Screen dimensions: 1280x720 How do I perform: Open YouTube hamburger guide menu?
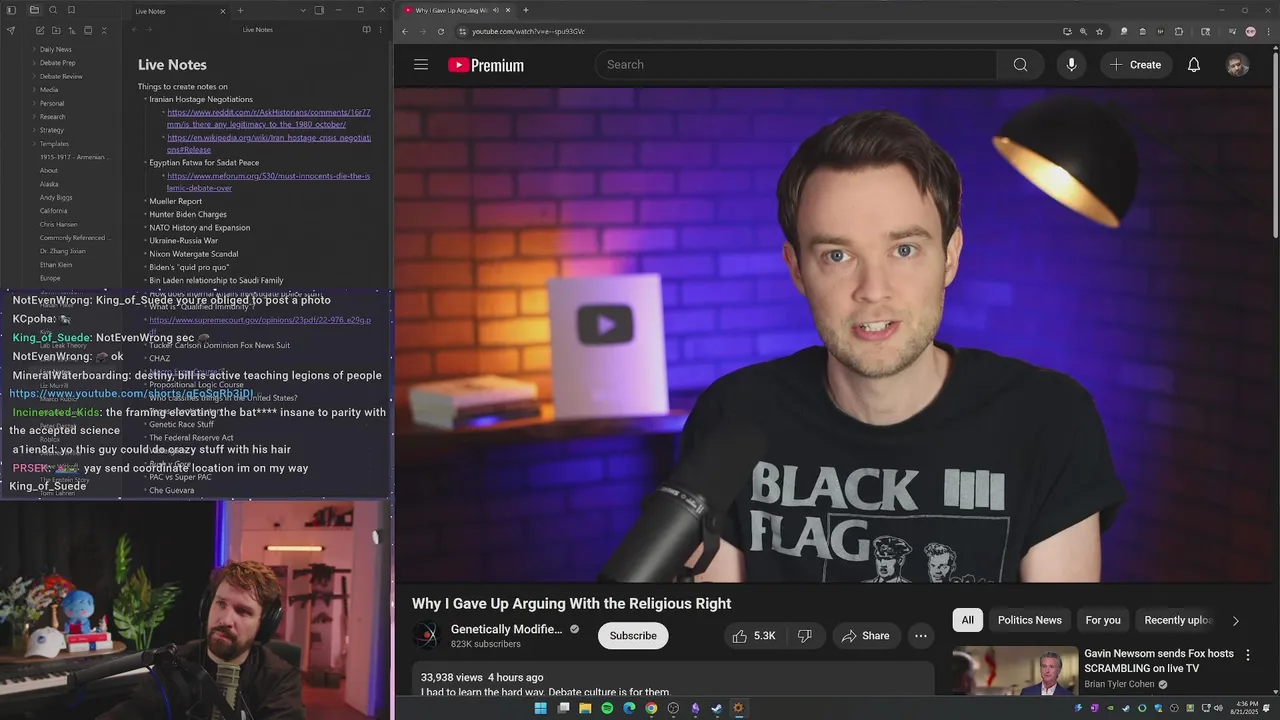tap(421, 65)
